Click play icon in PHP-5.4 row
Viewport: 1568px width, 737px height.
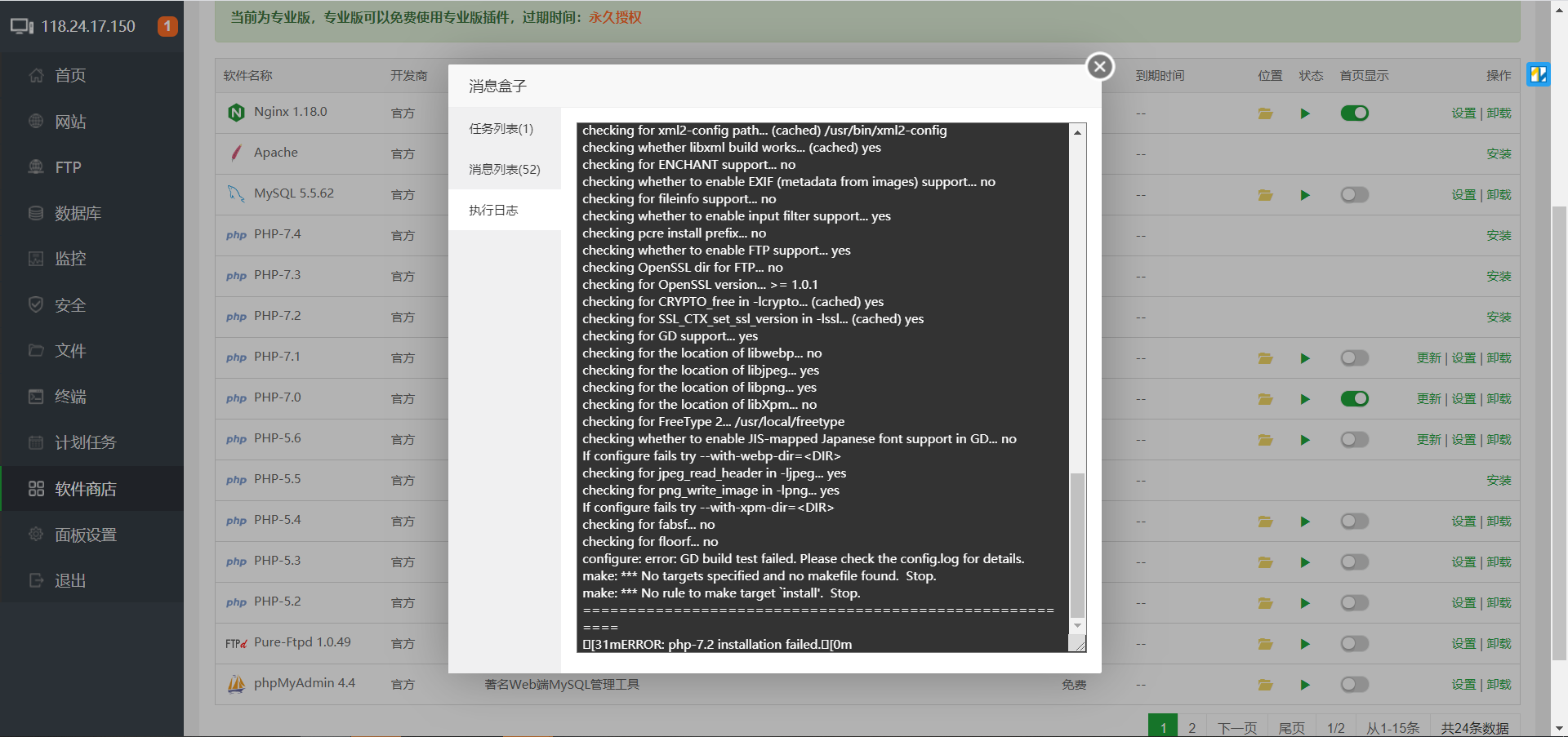coord(1305,522)
